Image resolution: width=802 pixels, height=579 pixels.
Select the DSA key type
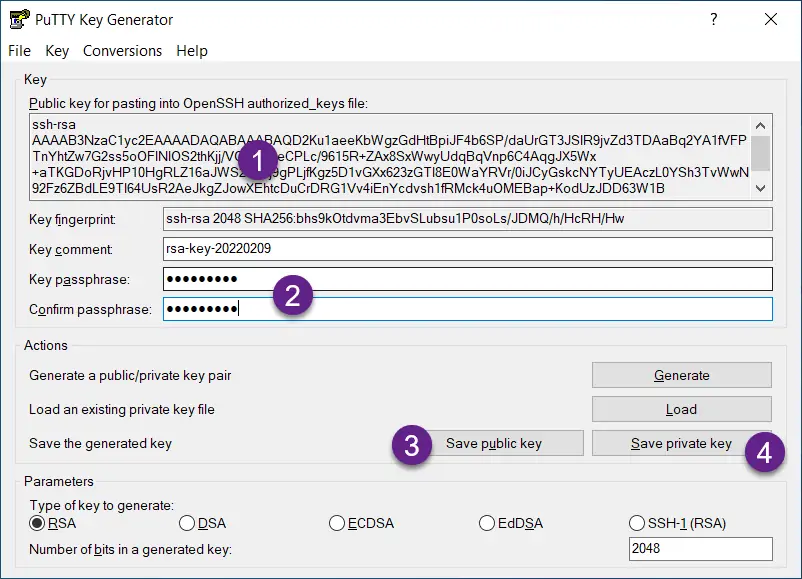click(x=187, y=523)
